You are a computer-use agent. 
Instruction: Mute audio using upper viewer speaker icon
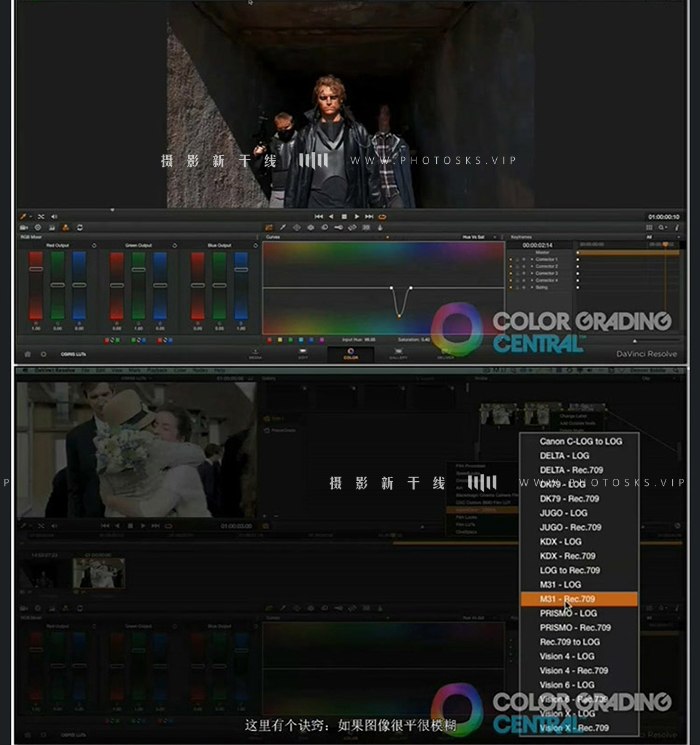tap(54, 217)
